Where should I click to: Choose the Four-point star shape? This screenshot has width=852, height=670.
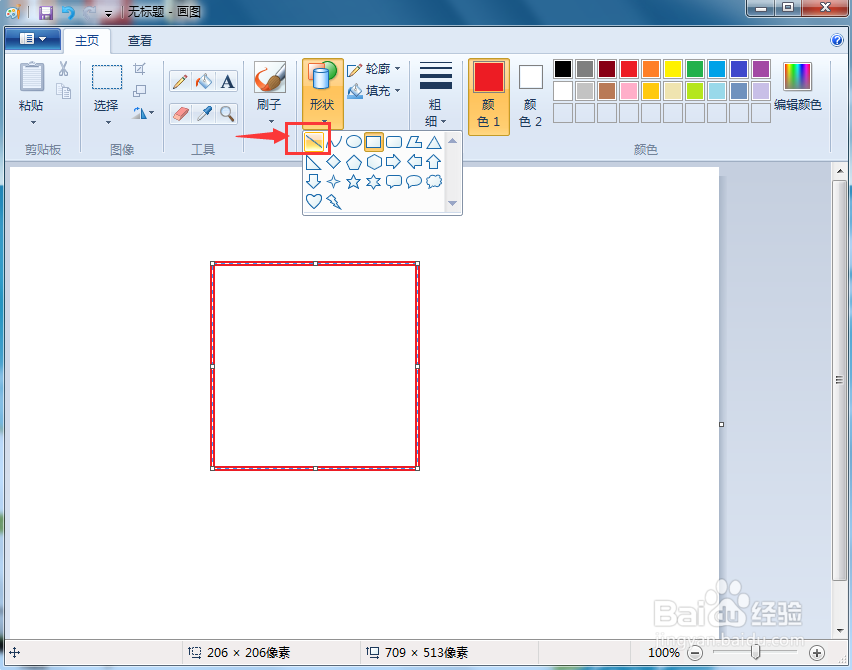pyautogui.click(x=334, y=181)
